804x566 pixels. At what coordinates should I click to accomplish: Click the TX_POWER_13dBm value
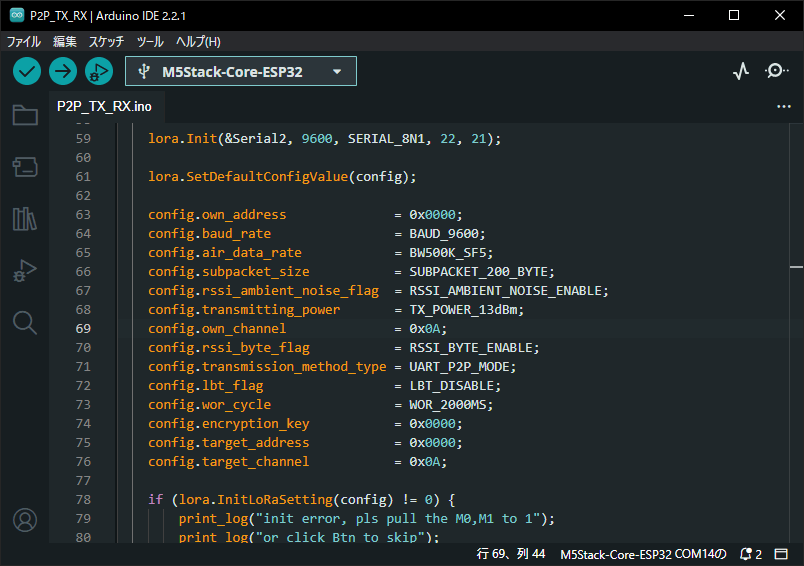[x=463, y=310]
